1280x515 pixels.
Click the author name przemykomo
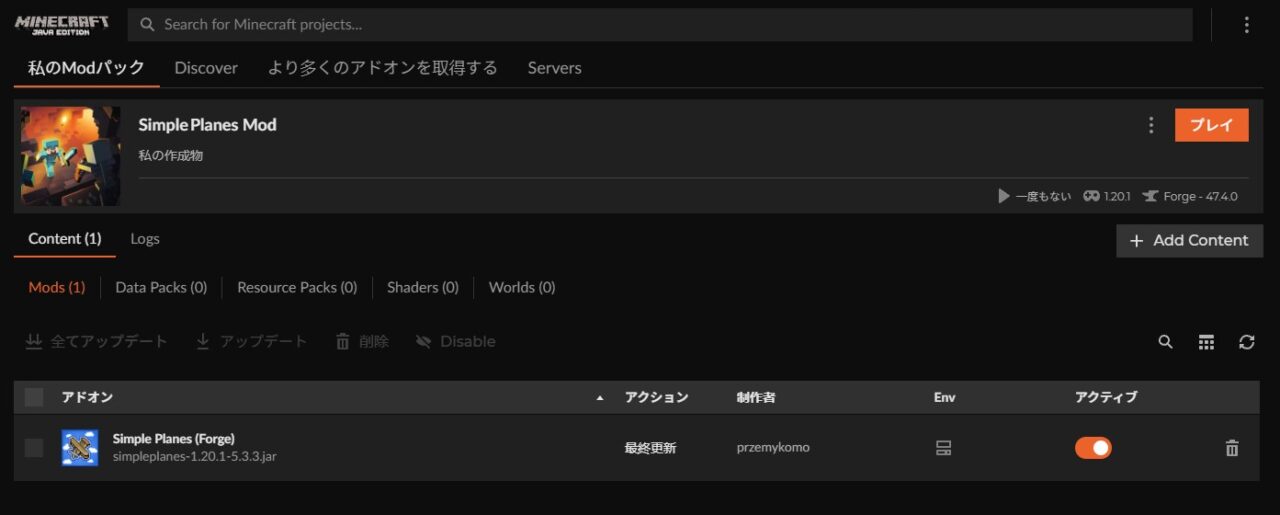point(773,448)
